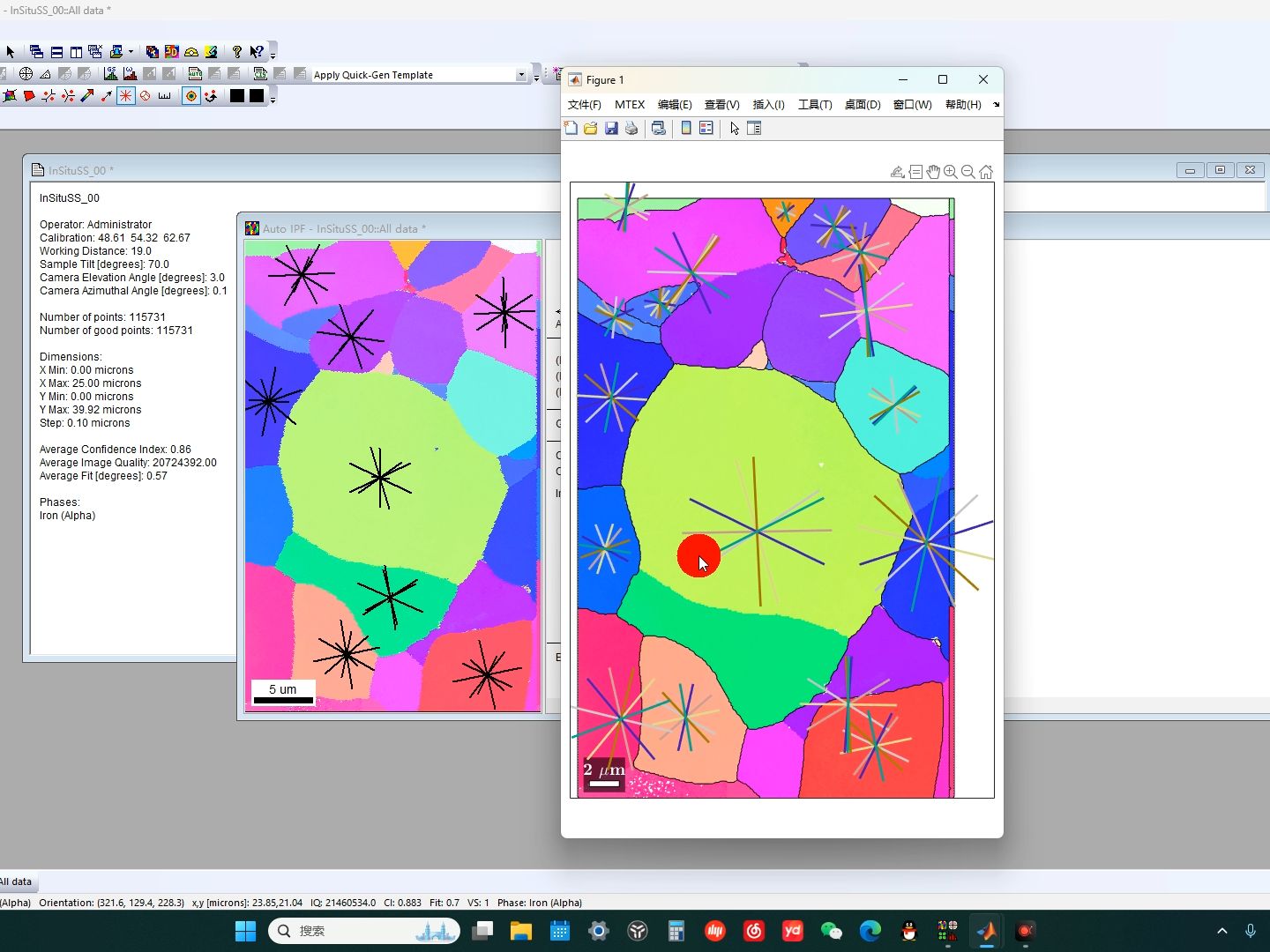Click the cascade windows icon

click(36, 52)
